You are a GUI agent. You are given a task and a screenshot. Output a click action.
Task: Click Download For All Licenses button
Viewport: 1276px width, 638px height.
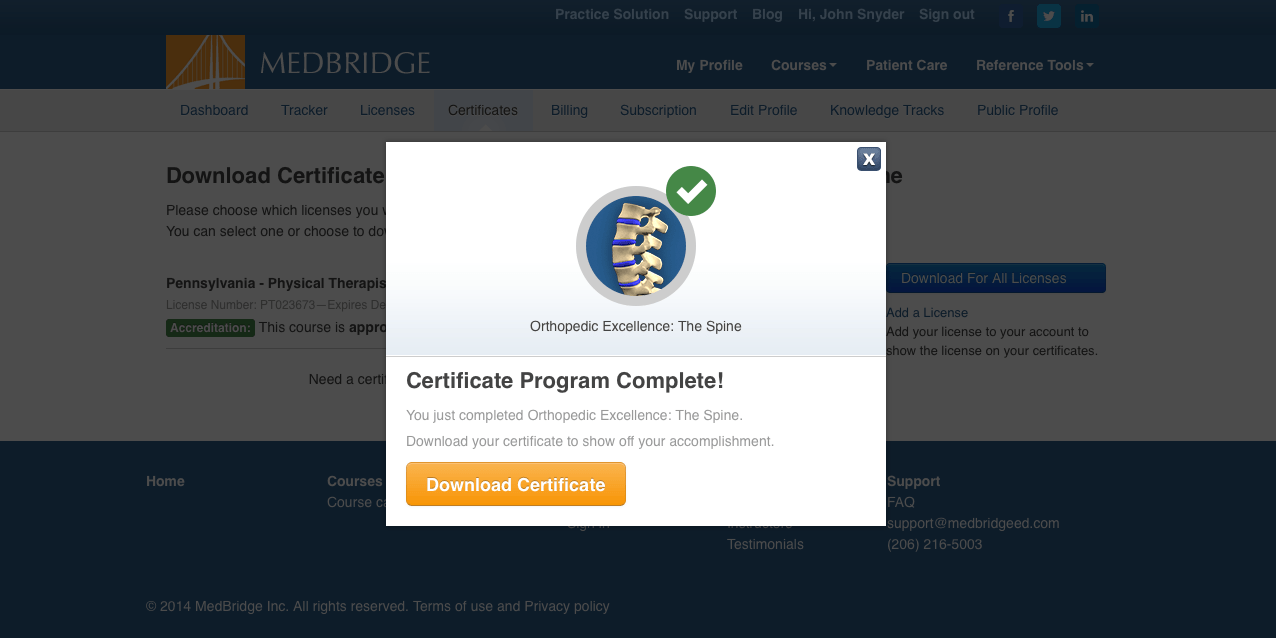995,278
